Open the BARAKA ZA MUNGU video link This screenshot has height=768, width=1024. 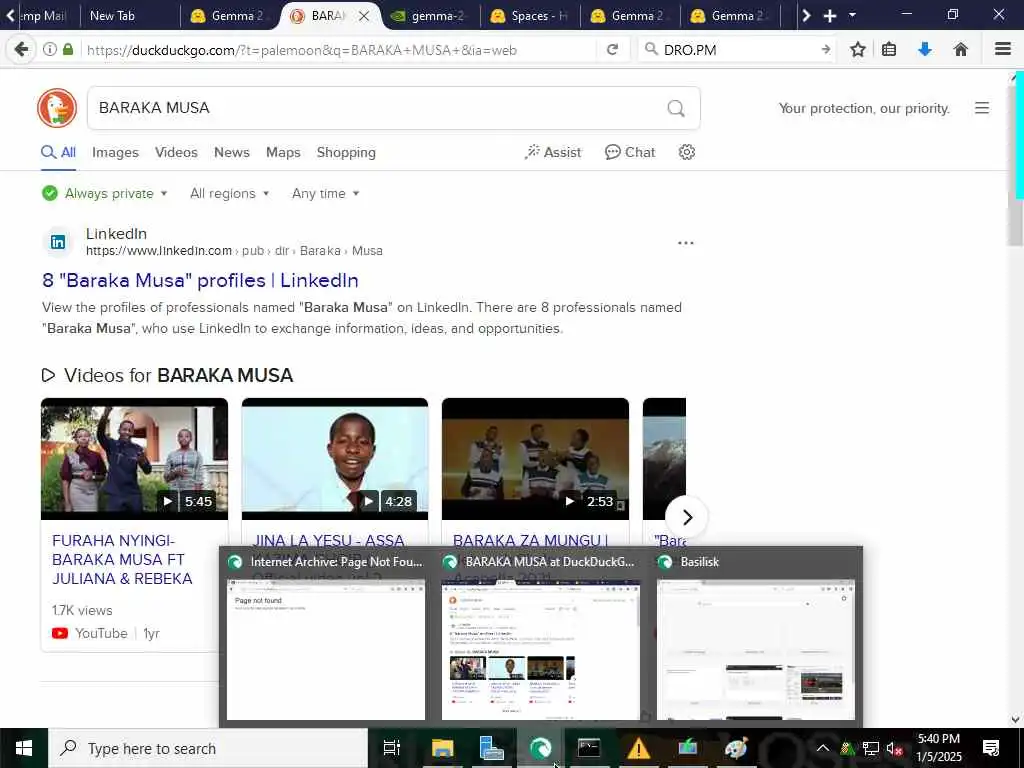[x=530, y=540]
